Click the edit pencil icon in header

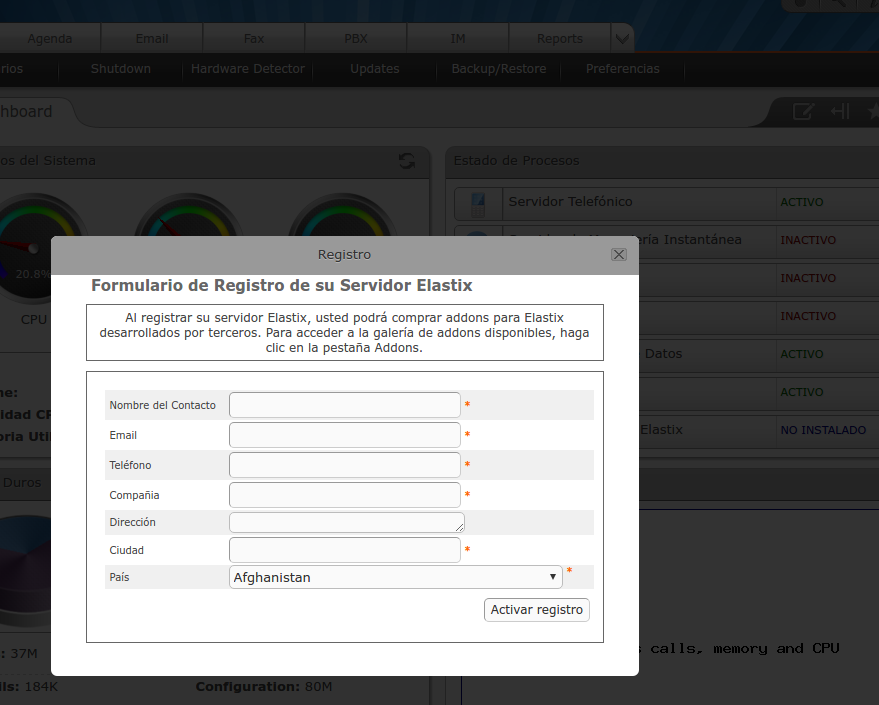click(x=803, y=112)
